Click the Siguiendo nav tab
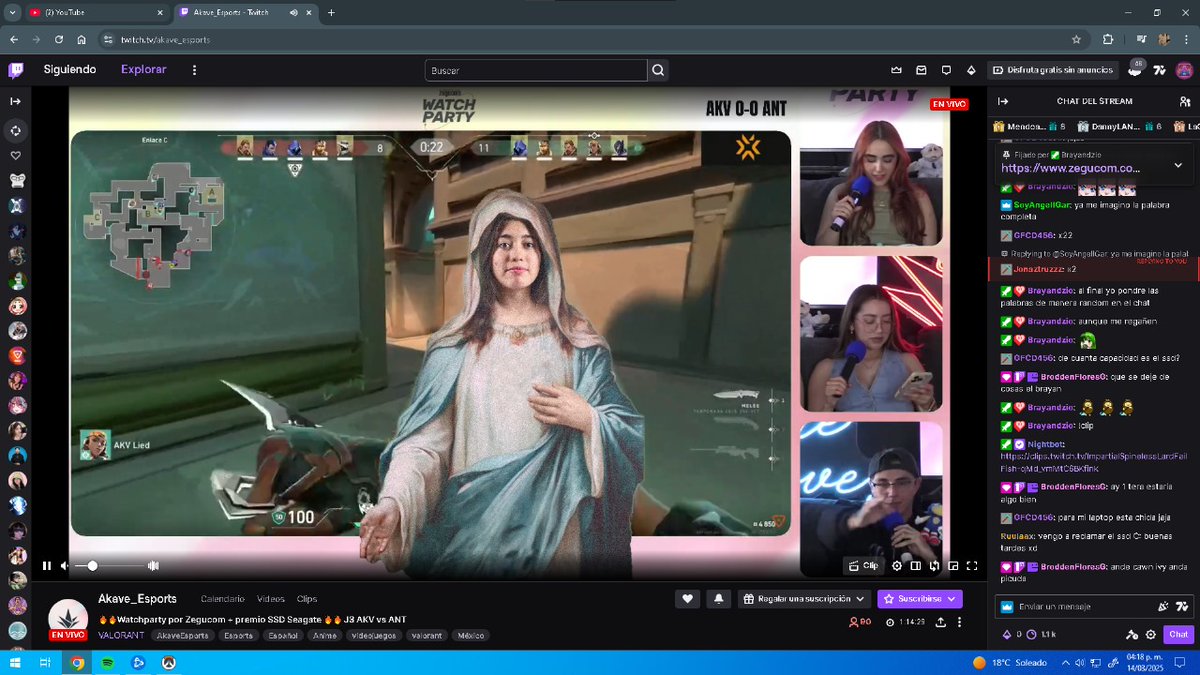Viewport: 1200px width, 675px height. tap(70, 70)
